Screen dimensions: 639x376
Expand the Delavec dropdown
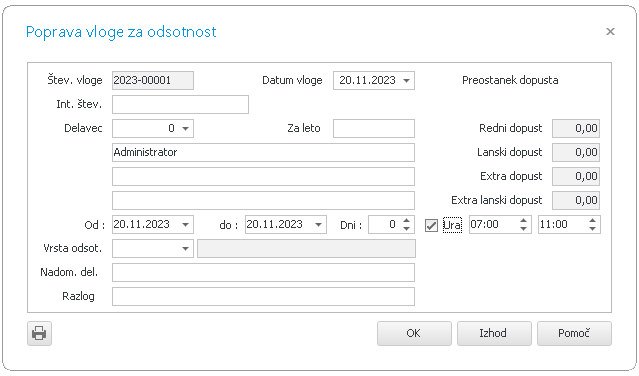coord(185,128)
